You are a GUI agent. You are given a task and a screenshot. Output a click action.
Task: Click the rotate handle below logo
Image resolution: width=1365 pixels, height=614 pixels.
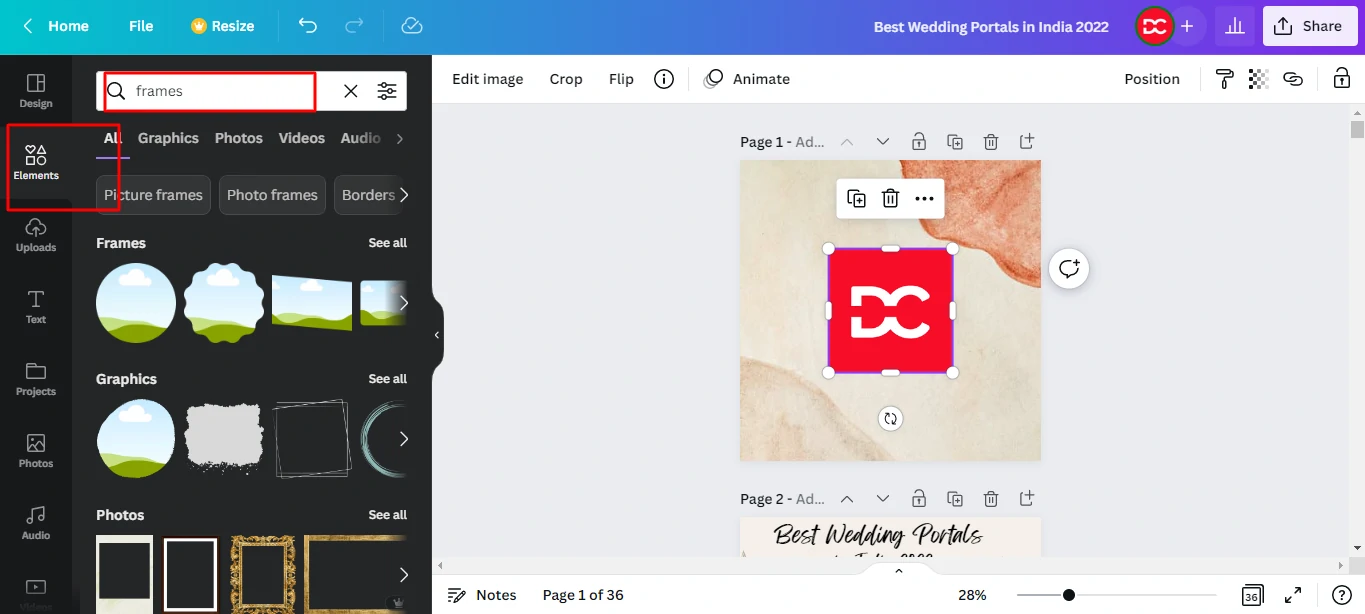890,419
